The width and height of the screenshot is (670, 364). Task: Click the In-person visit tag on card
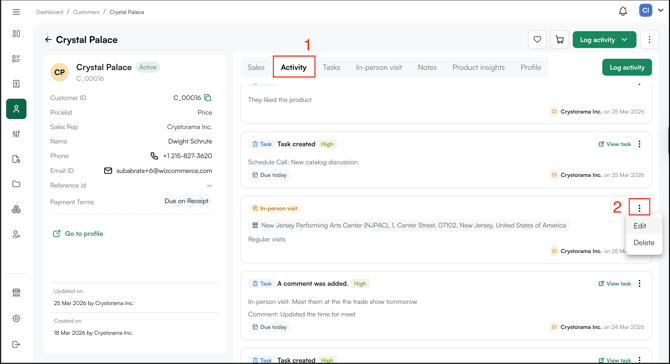click(275, 208)
